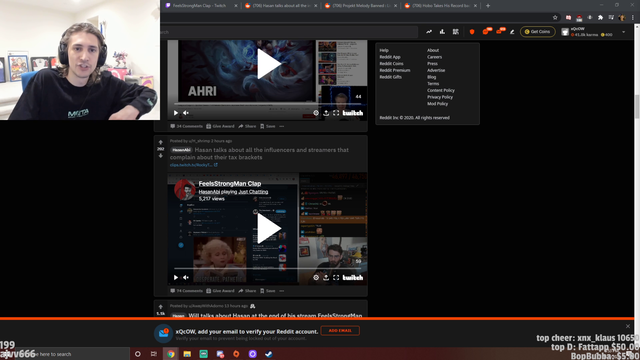Screen dimensions: 640x360
Task: Upvote the Hasan tax brackets post
Action: click(x=160, y=142)
